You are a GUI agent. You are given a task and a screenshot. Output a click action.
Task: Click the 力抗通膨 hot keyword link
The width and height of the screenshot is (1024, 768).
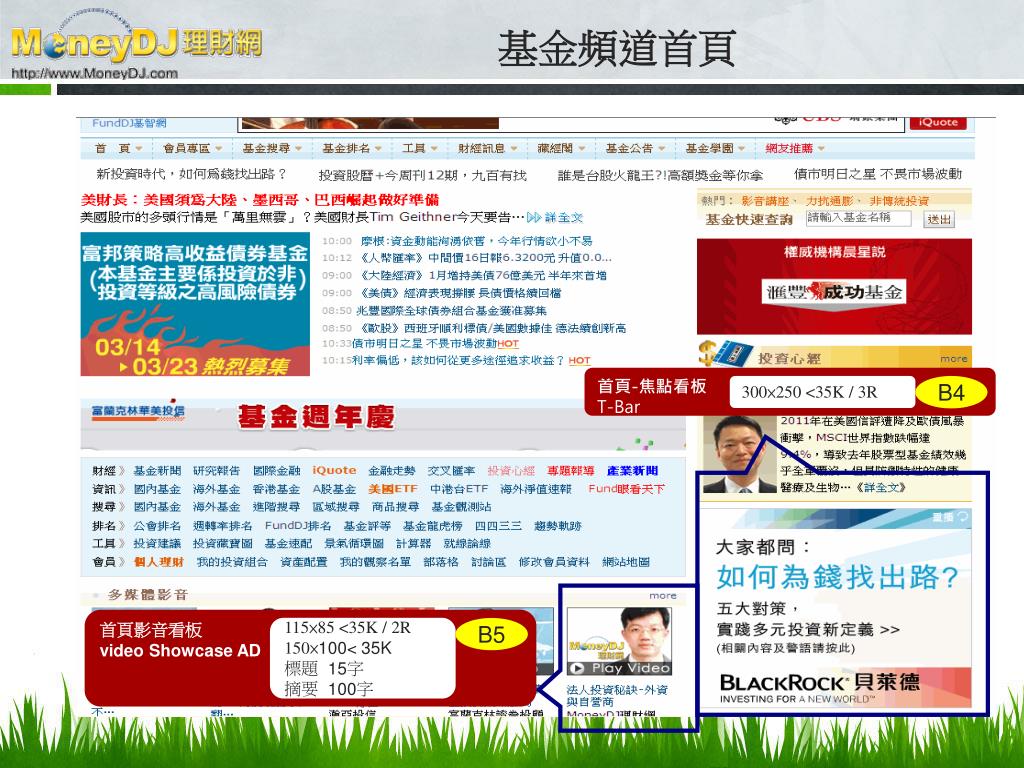(x=828, y=201)
